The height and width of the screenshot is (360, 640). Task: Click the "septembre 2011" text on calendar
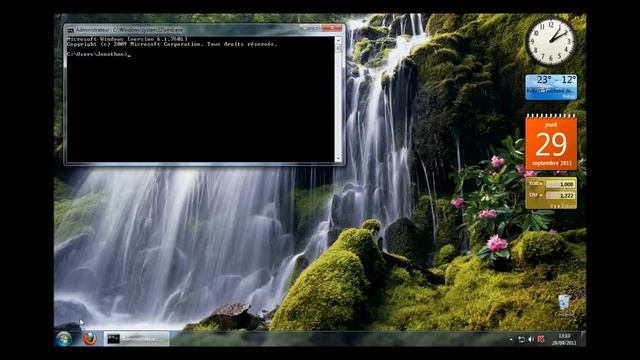(x=551, y=163)
